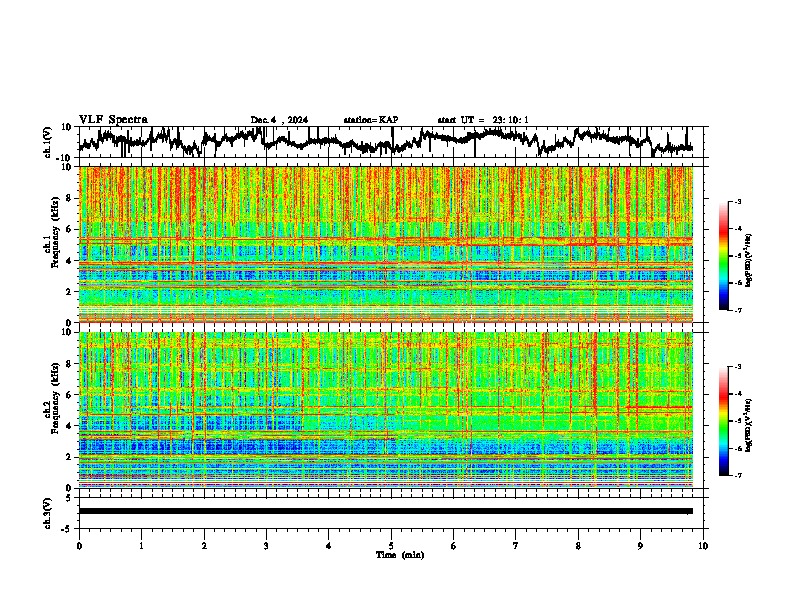This screenshot has height=612, width=792.
Task: Click time axis tick label "5"
Action: click(x=391, y=546)
